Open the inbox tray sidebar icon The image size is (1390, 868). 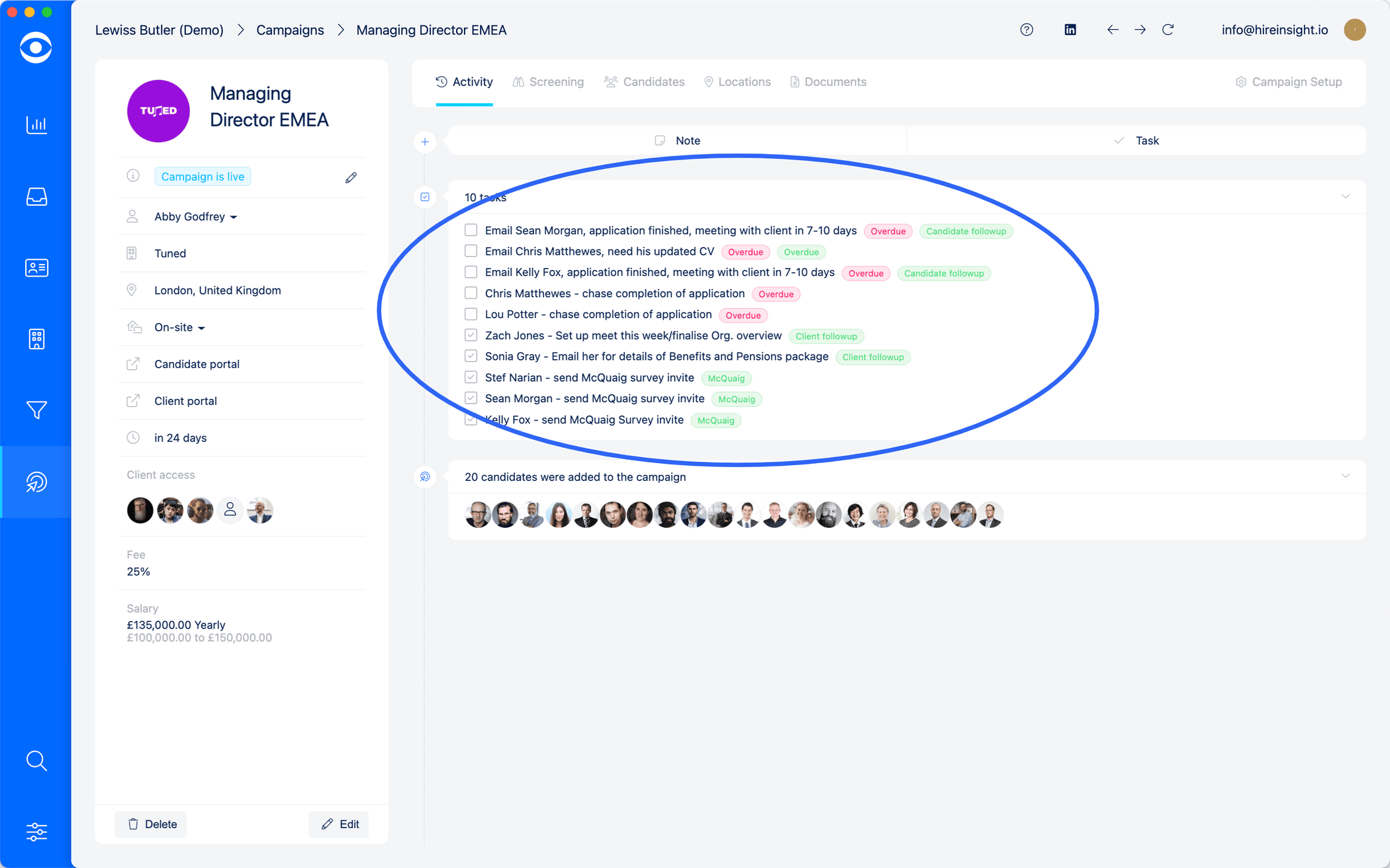coord(36,196)
